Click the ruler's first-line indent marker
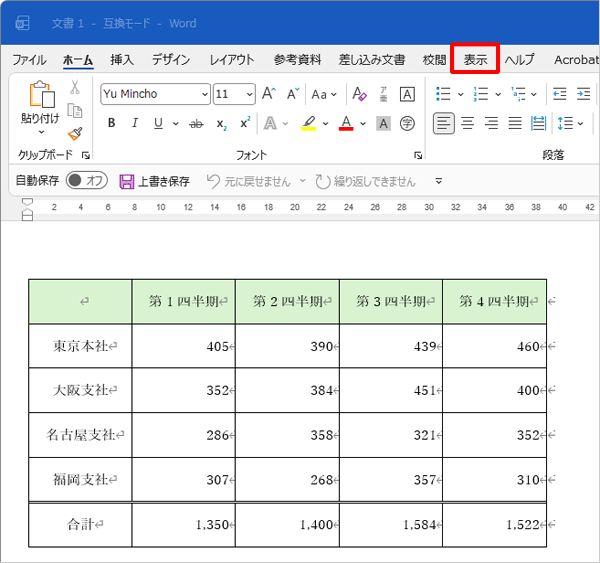 (x=28, y=202)
